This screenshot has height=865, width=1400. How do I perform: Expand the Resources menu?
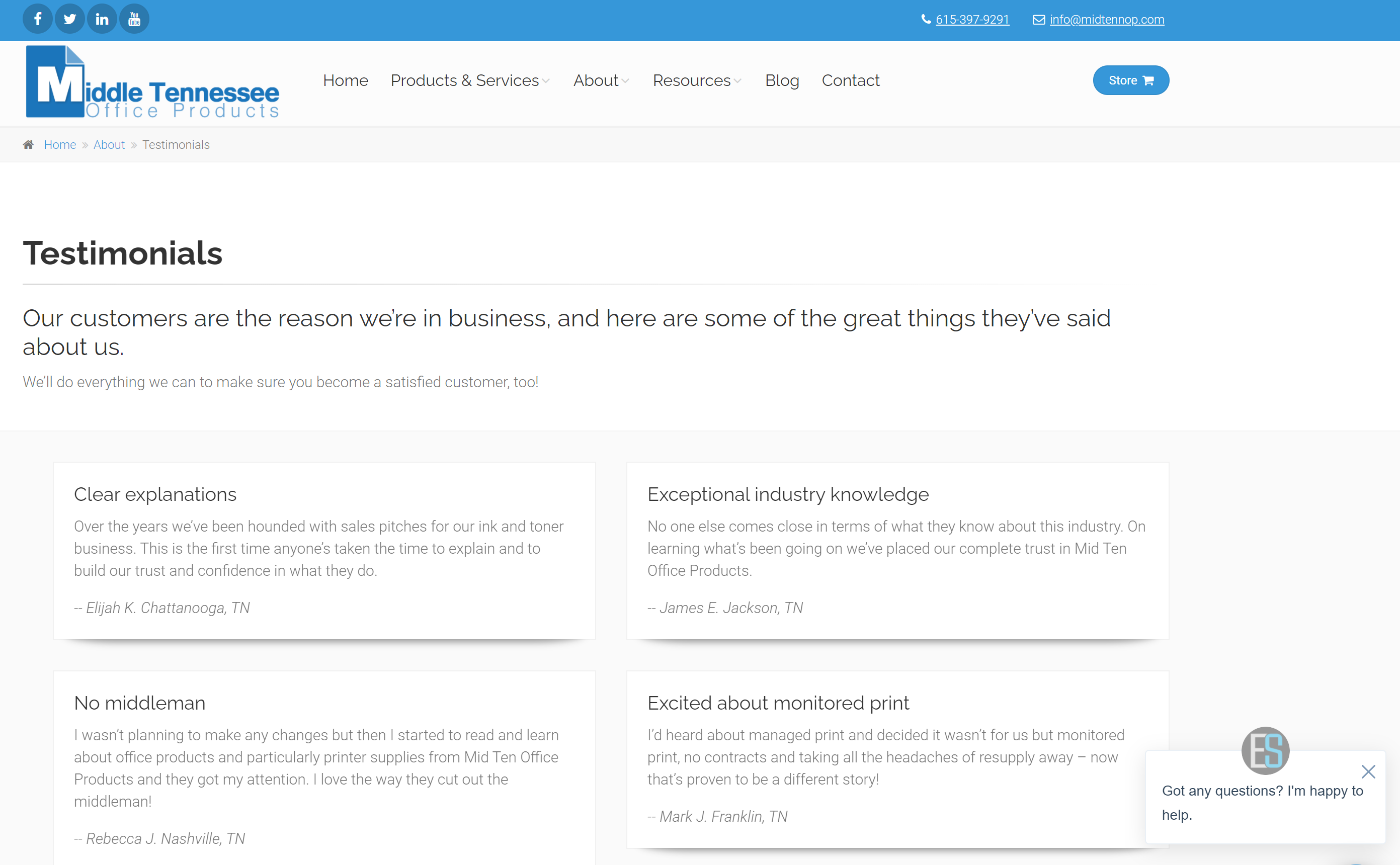coord(697,80)
